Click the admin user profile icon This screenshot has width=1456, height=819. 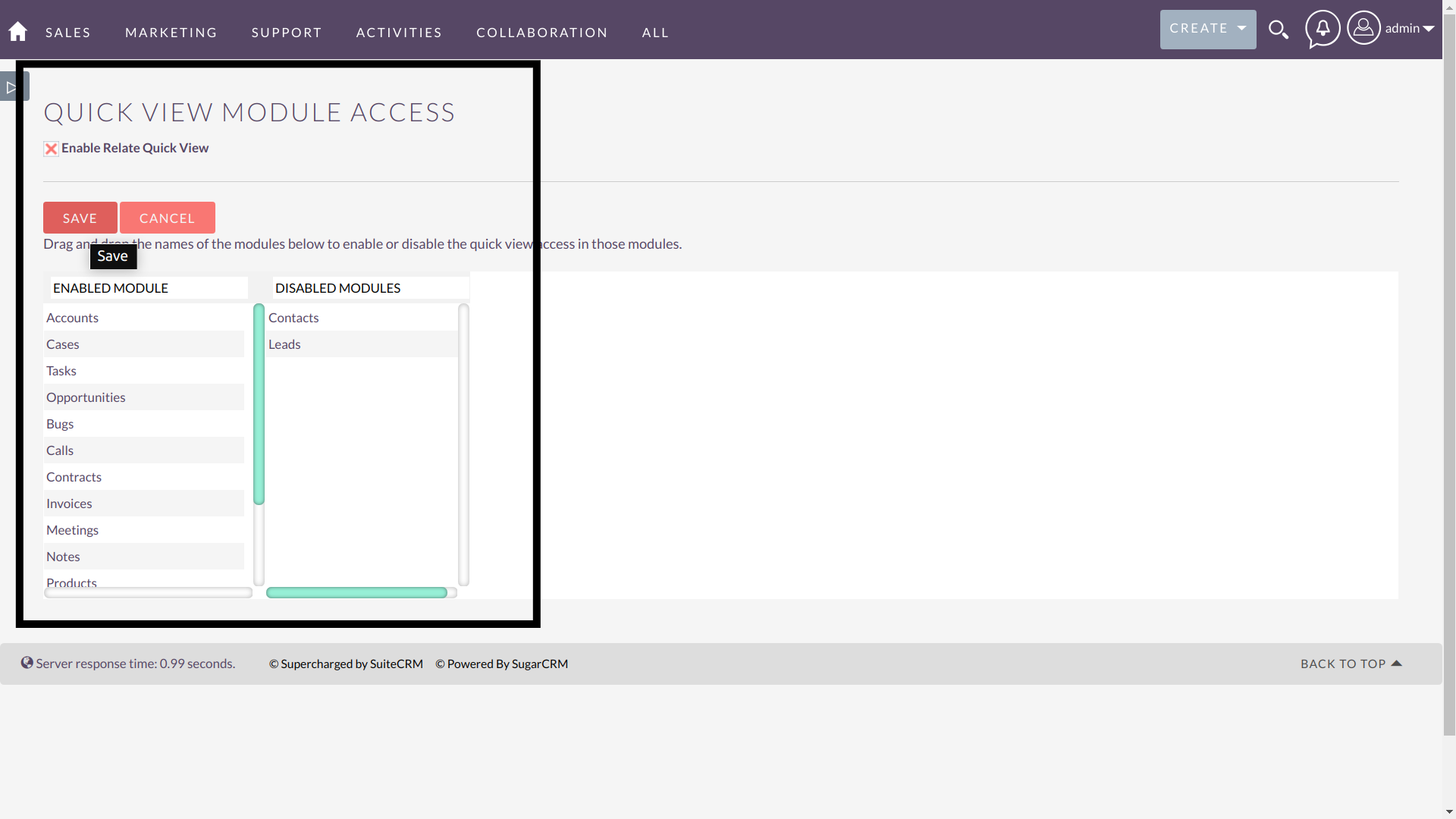point(1363,27)
